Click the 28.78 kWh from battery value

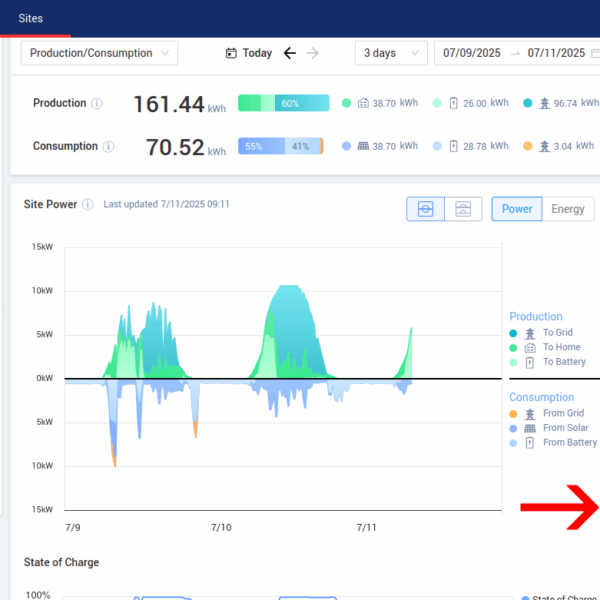(x=486, y=146)
